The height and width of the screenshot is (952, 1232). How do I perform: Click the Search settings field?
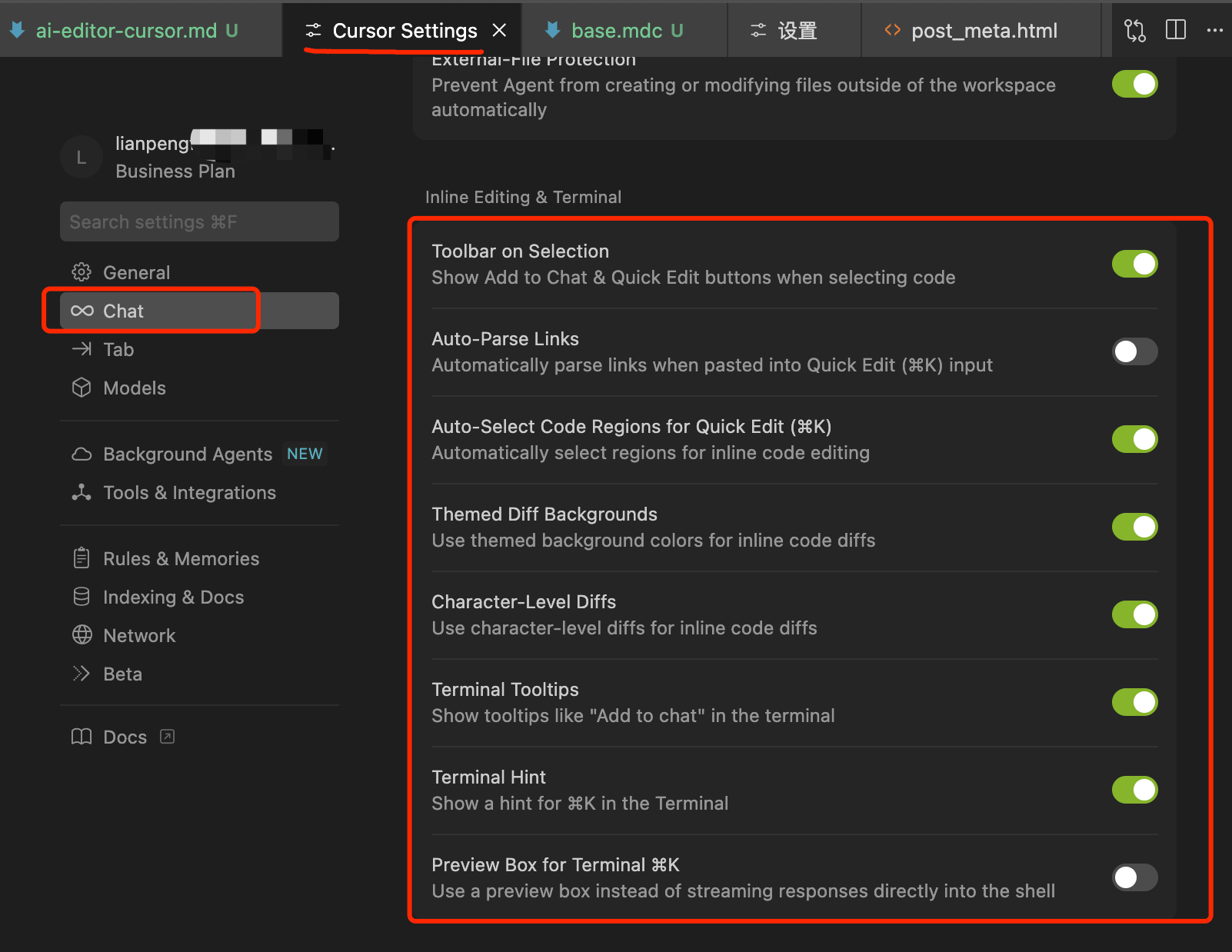click(x=199, y=221)
